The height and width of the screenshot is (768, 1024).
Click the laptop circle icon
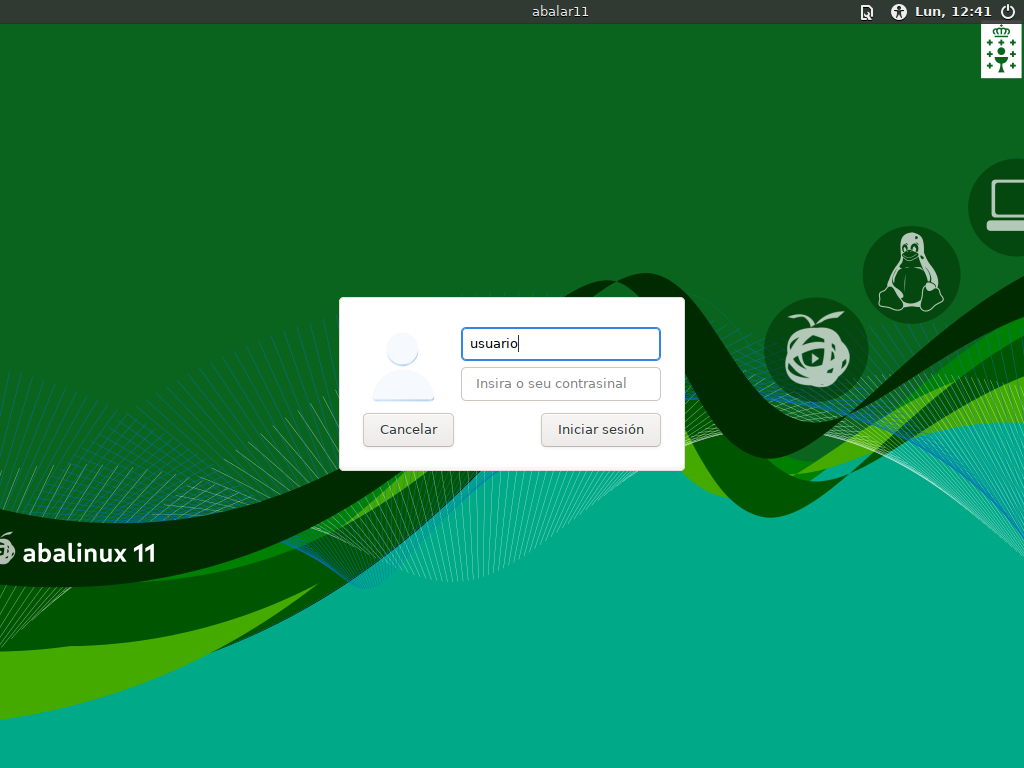(x=999, y=207)
